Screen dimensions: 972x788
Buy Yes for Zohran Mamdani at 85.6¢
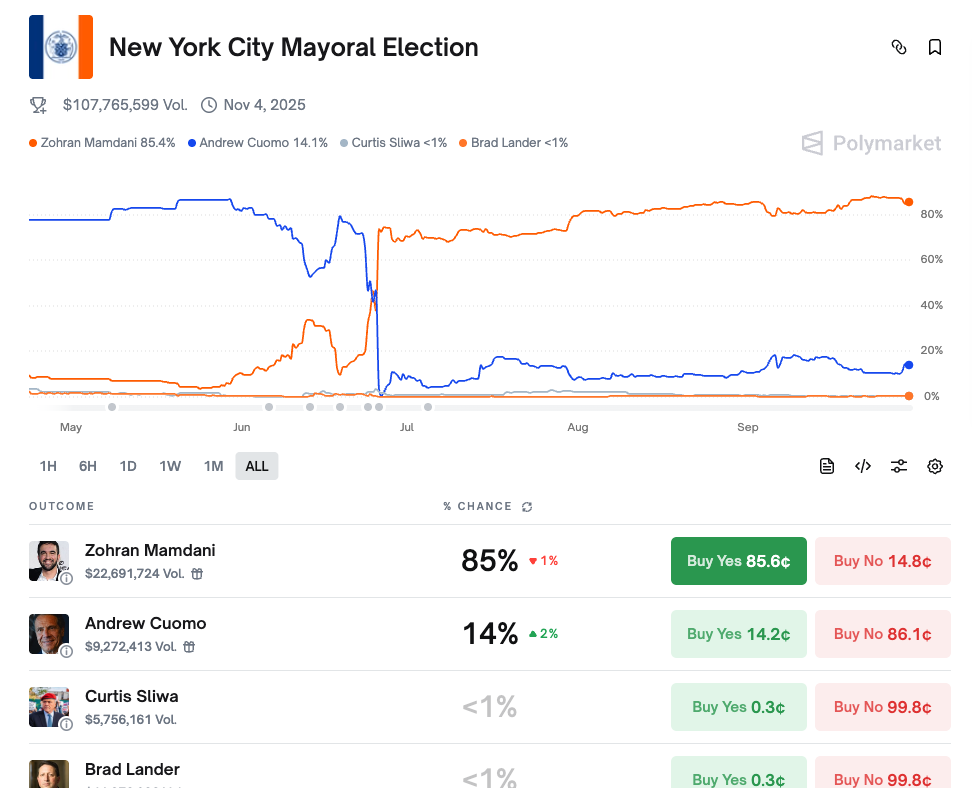(738, 561)
